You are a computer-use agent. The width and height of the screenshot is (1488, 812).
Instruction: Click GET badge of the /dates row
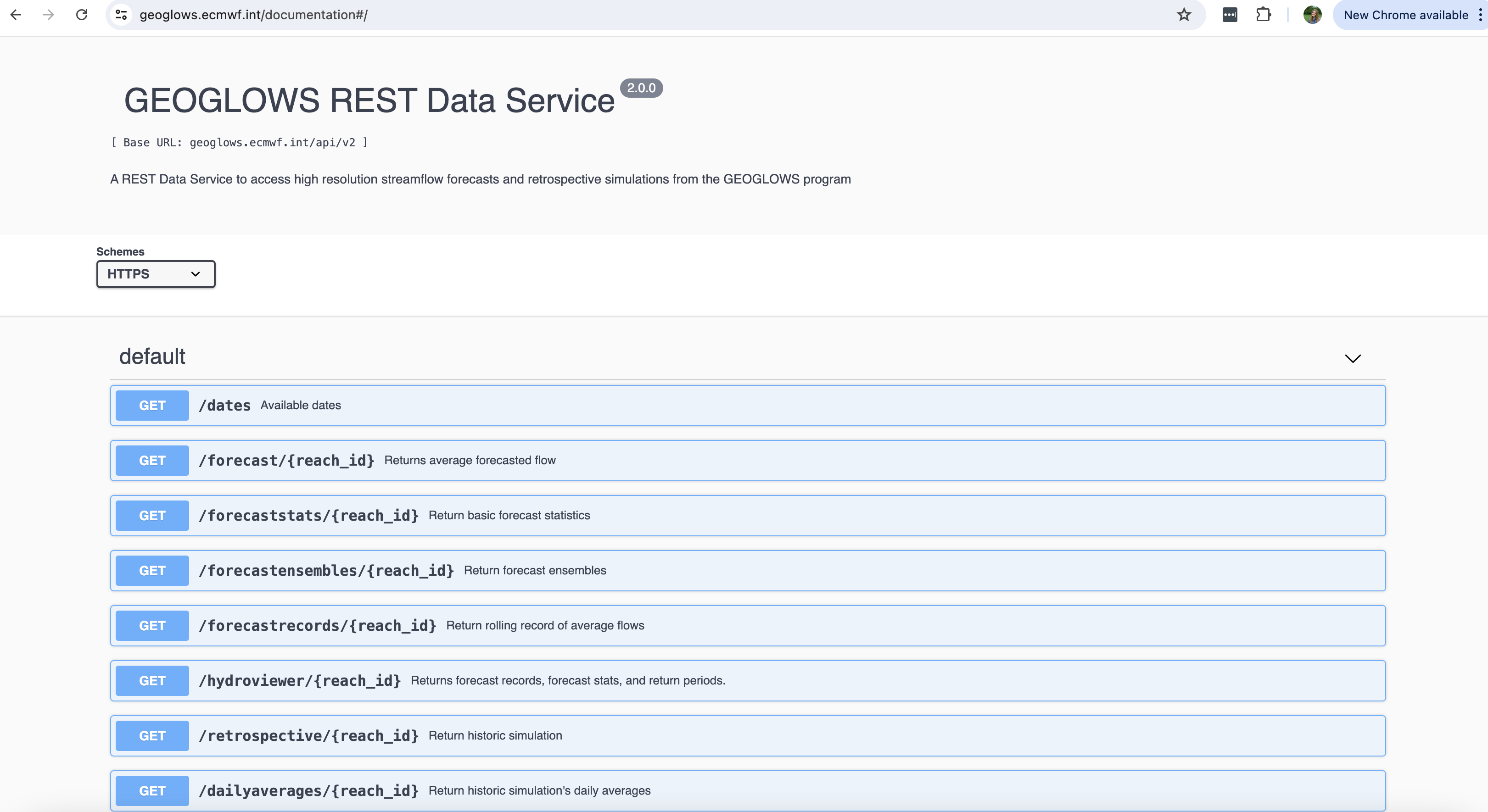(152, 406)
